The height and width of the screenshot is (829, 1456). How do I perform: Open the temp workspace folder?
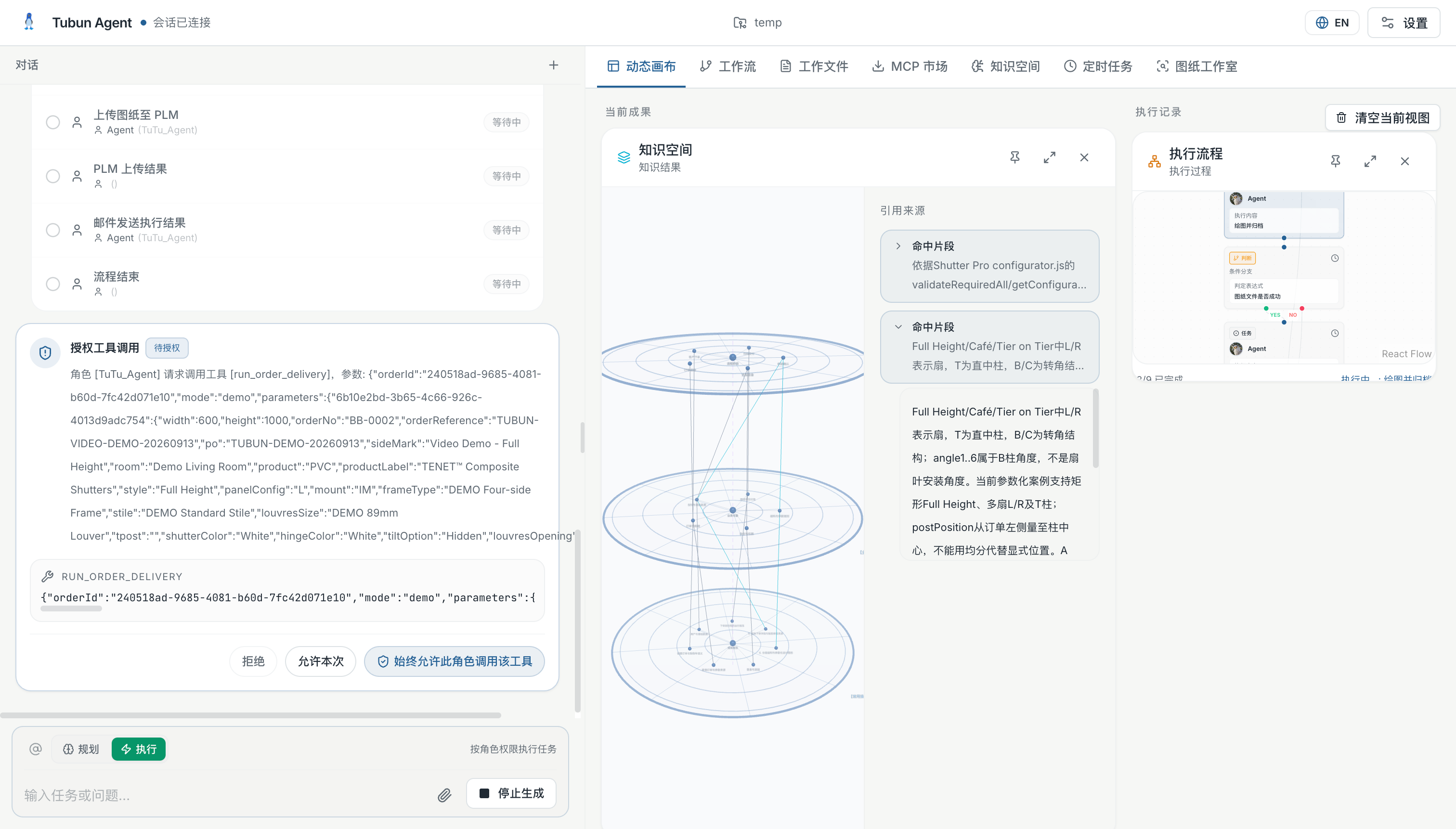coord(757,22)
